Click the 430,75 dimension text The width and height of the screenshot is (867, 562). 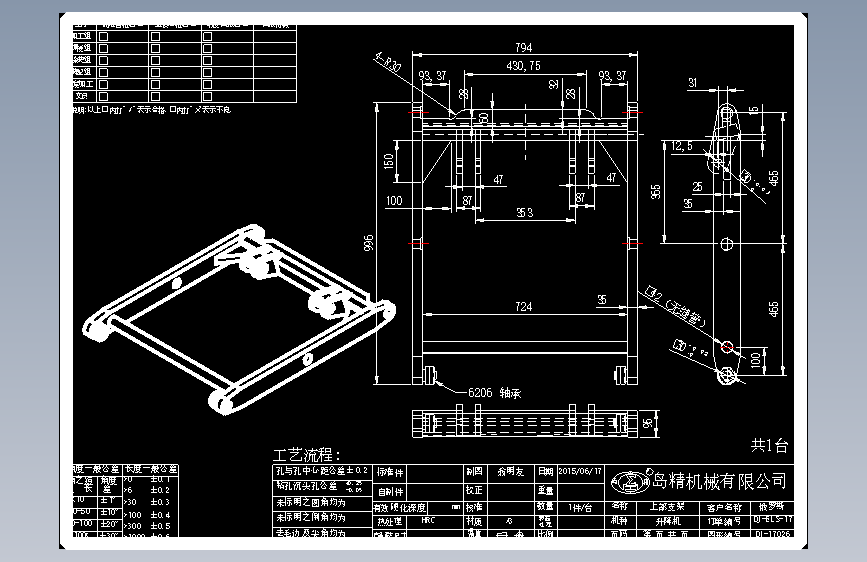point(523,66)
